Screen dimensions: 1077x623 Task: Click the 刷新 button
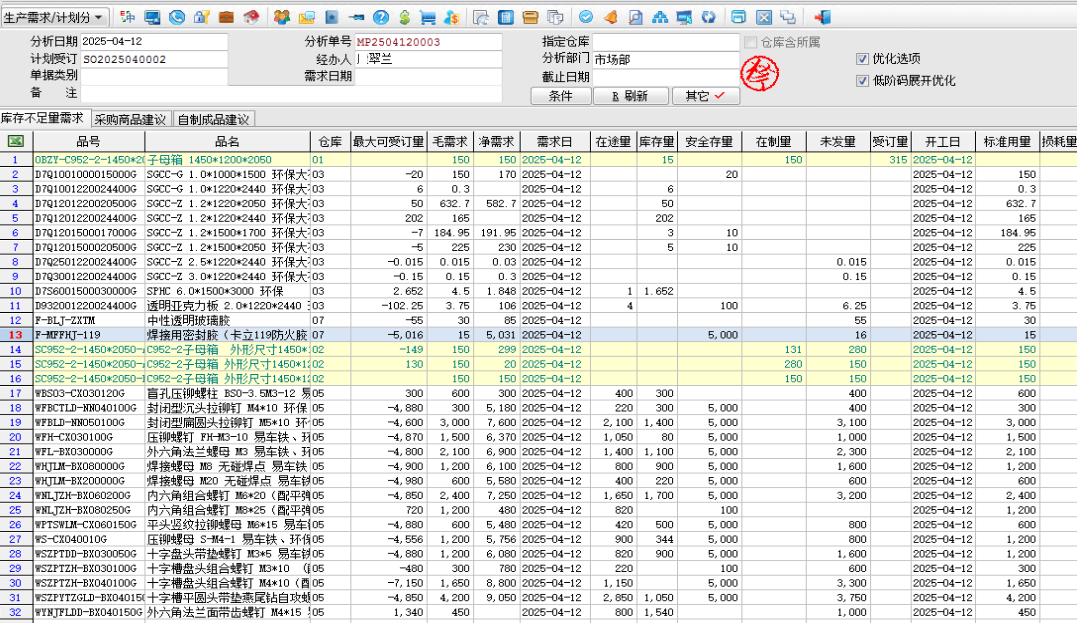[x=630, y=96]
